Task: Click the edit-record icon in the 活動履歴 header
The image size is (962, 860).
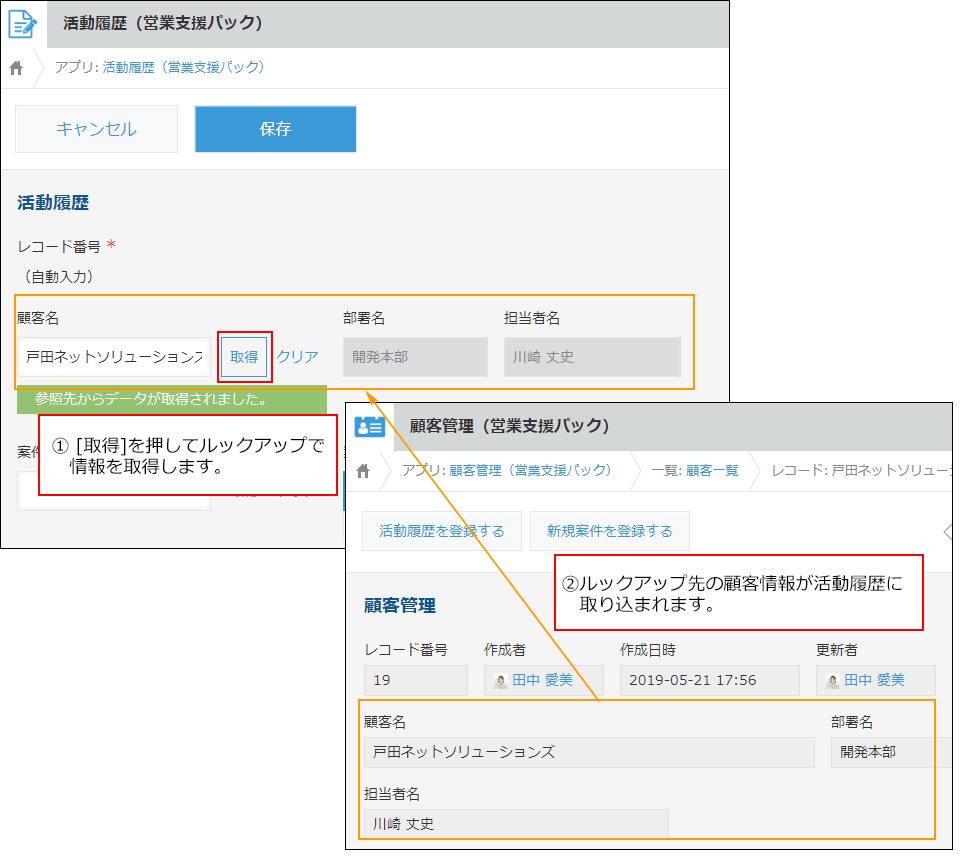Action: pos(23,24)
